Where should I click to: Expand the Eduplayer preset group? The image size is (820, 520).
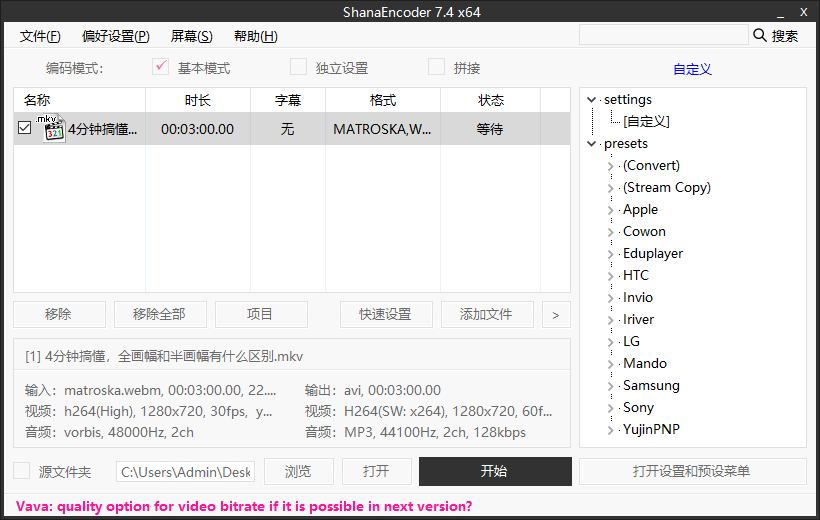(610, 254)
